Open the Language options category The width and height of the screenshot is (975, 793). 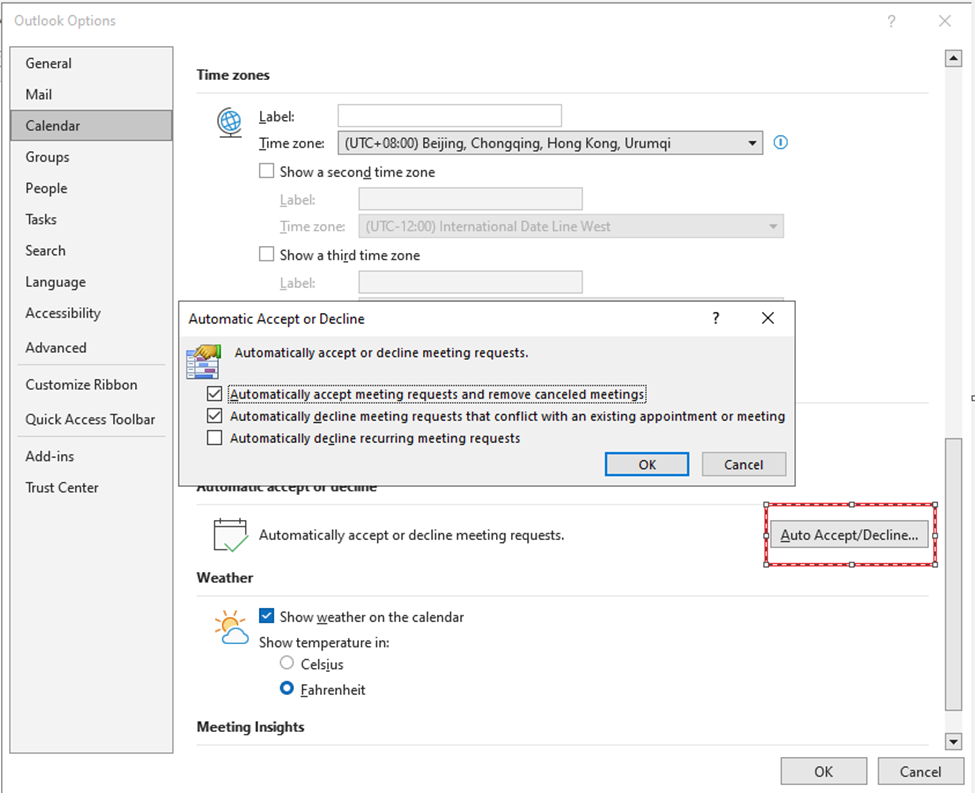[x=91, y=282]
